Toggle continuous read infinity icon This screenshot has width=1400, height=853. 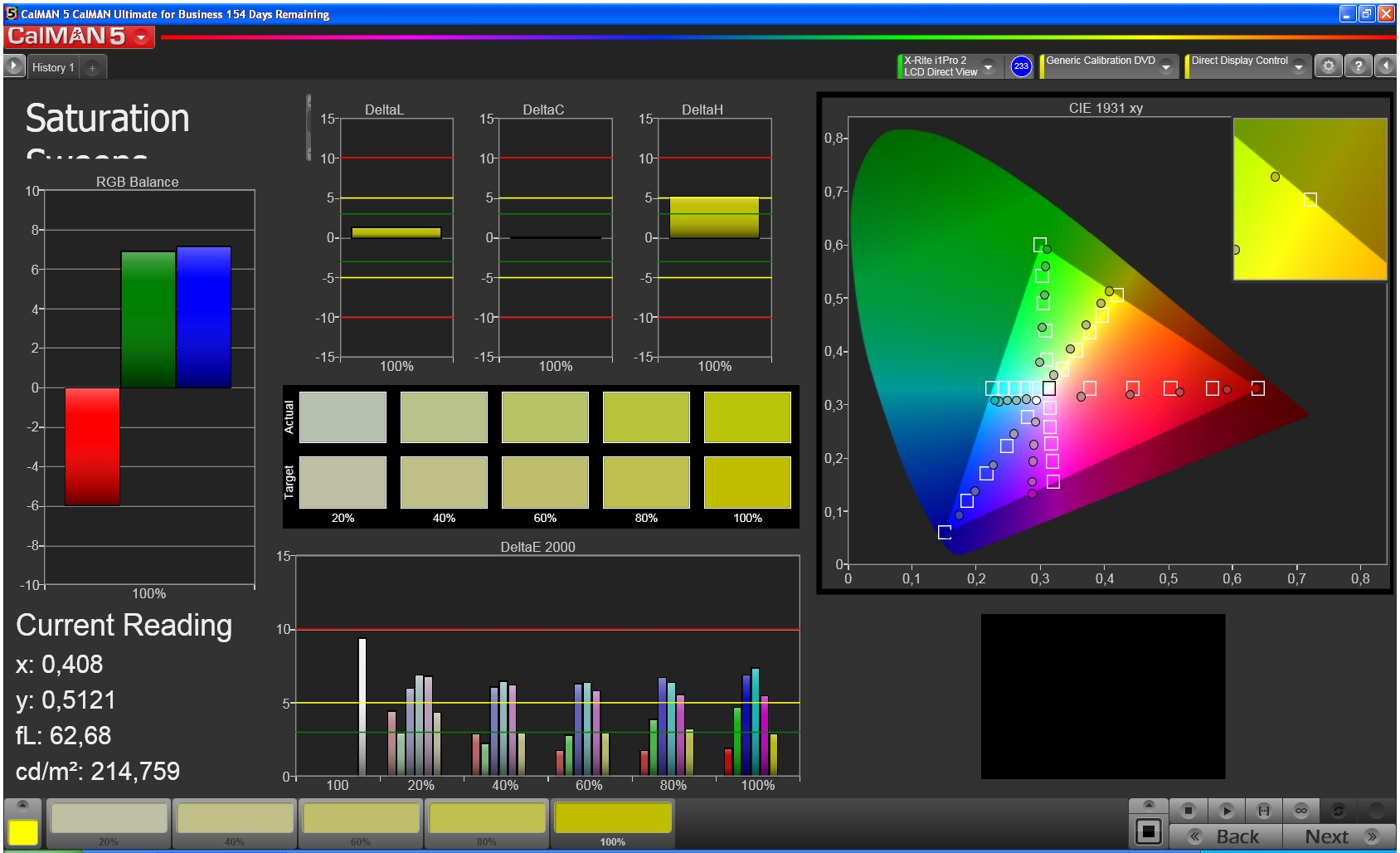[1301, 810]
